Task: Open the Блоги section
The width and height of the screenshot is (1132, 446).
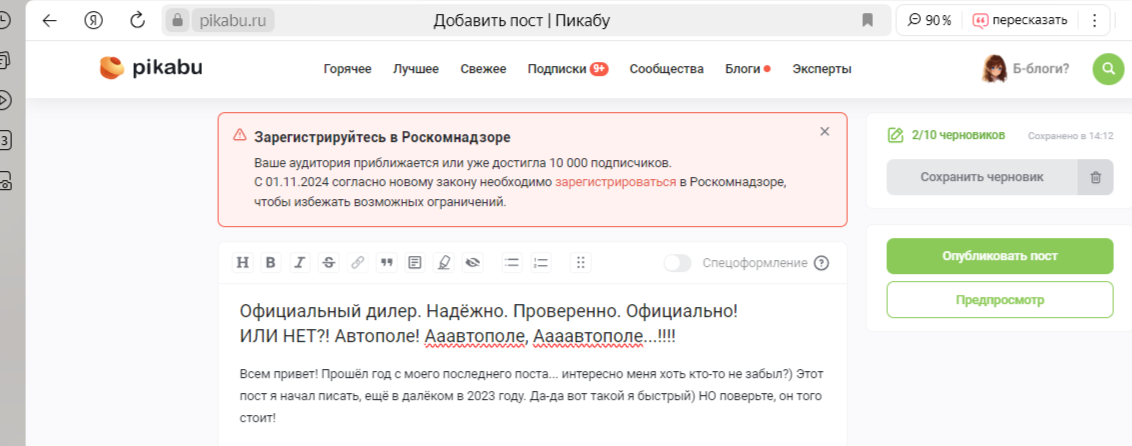Action: tap(743, 69)
